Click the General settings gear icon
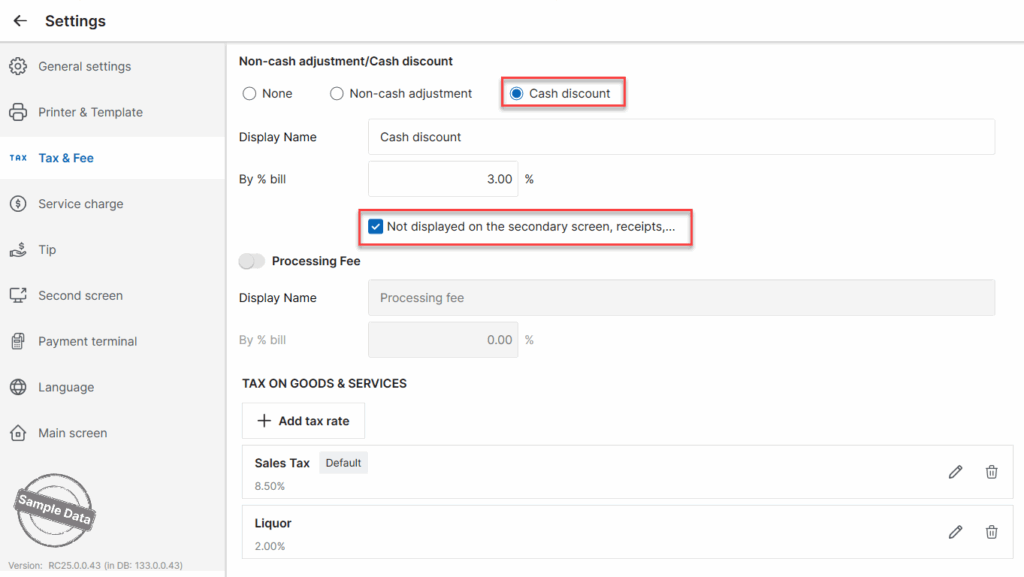The height and width of the screenshot is (577, 1024). pyautogui.click(x=18, y=67)
